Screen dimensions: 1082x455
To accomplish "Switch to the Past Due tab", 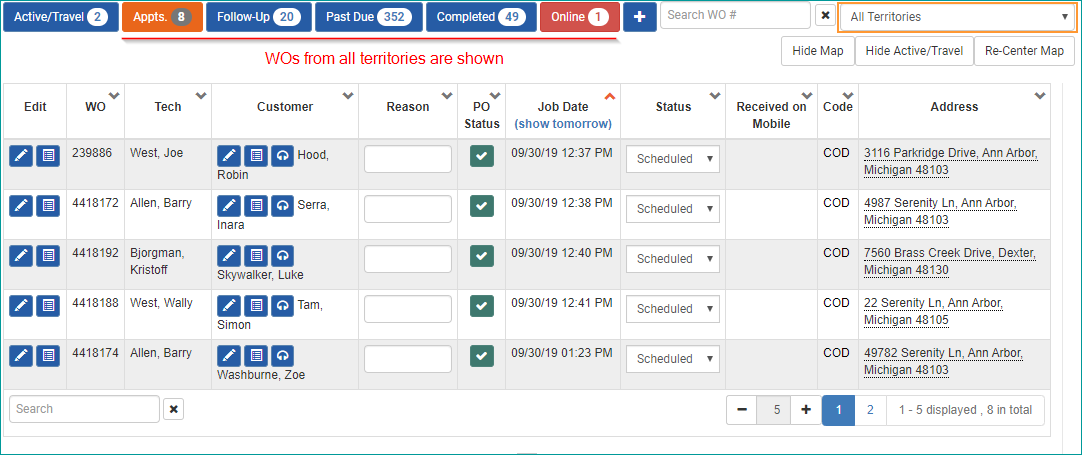I will pyautogui.click(x=367, y=17).
